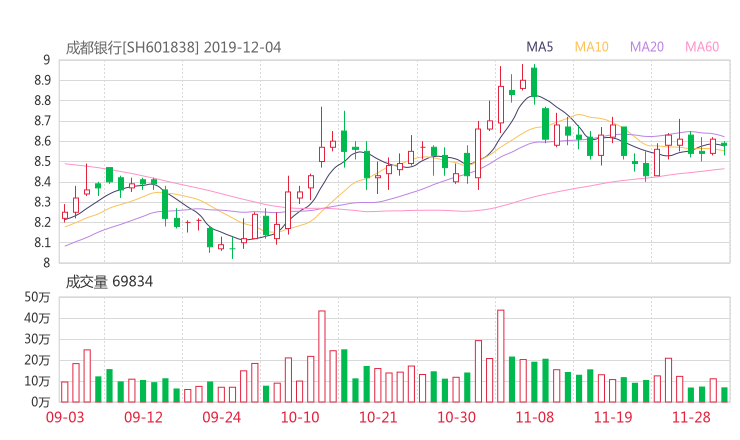
Task: Click the 11-28 date axis label
Action: pyautogui.click(x=691, y=418)
